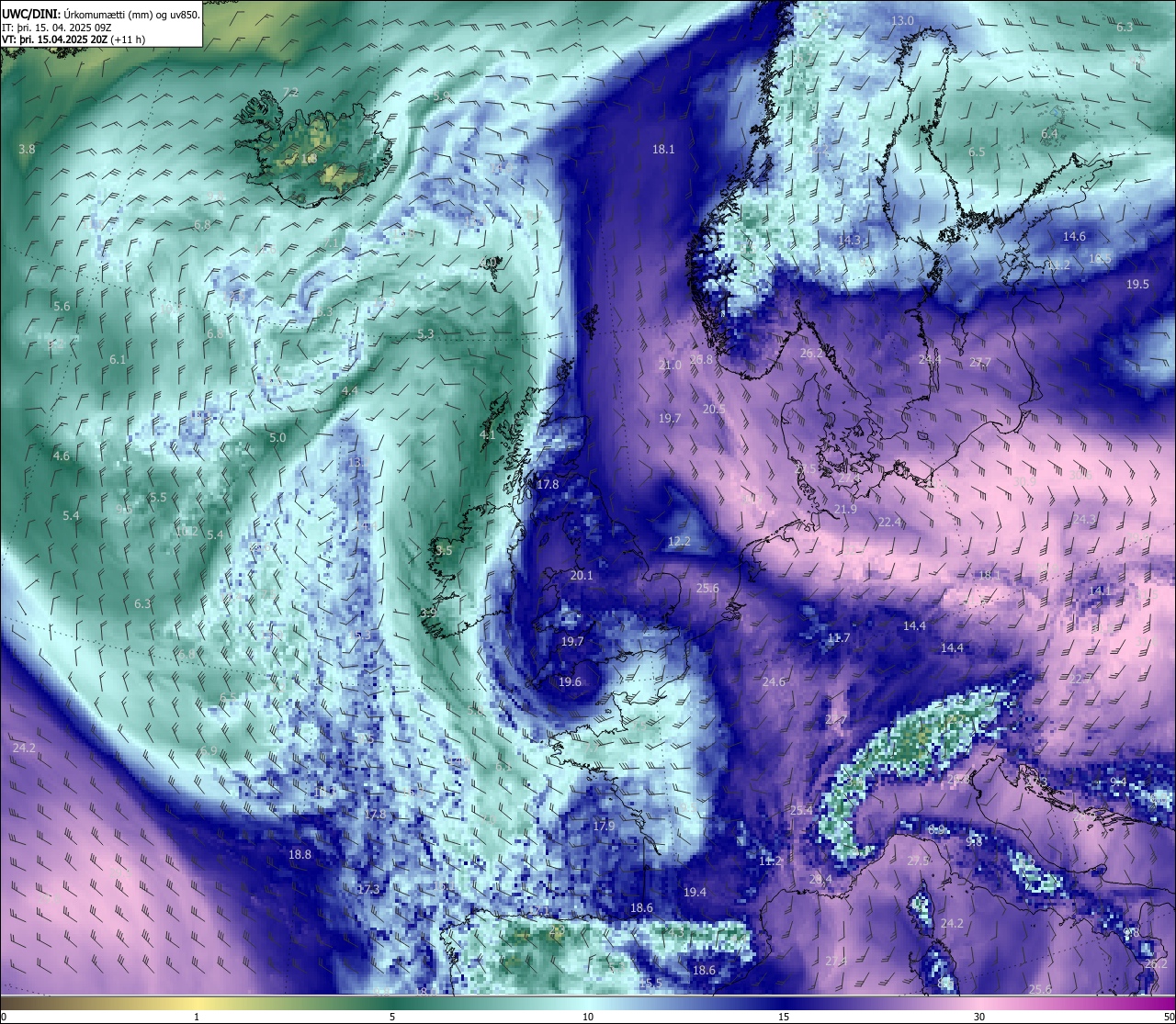This screenshot has width=1176, height=1024.
Task: Click the '1' tick label on the colour scale
Action: 197,1017
